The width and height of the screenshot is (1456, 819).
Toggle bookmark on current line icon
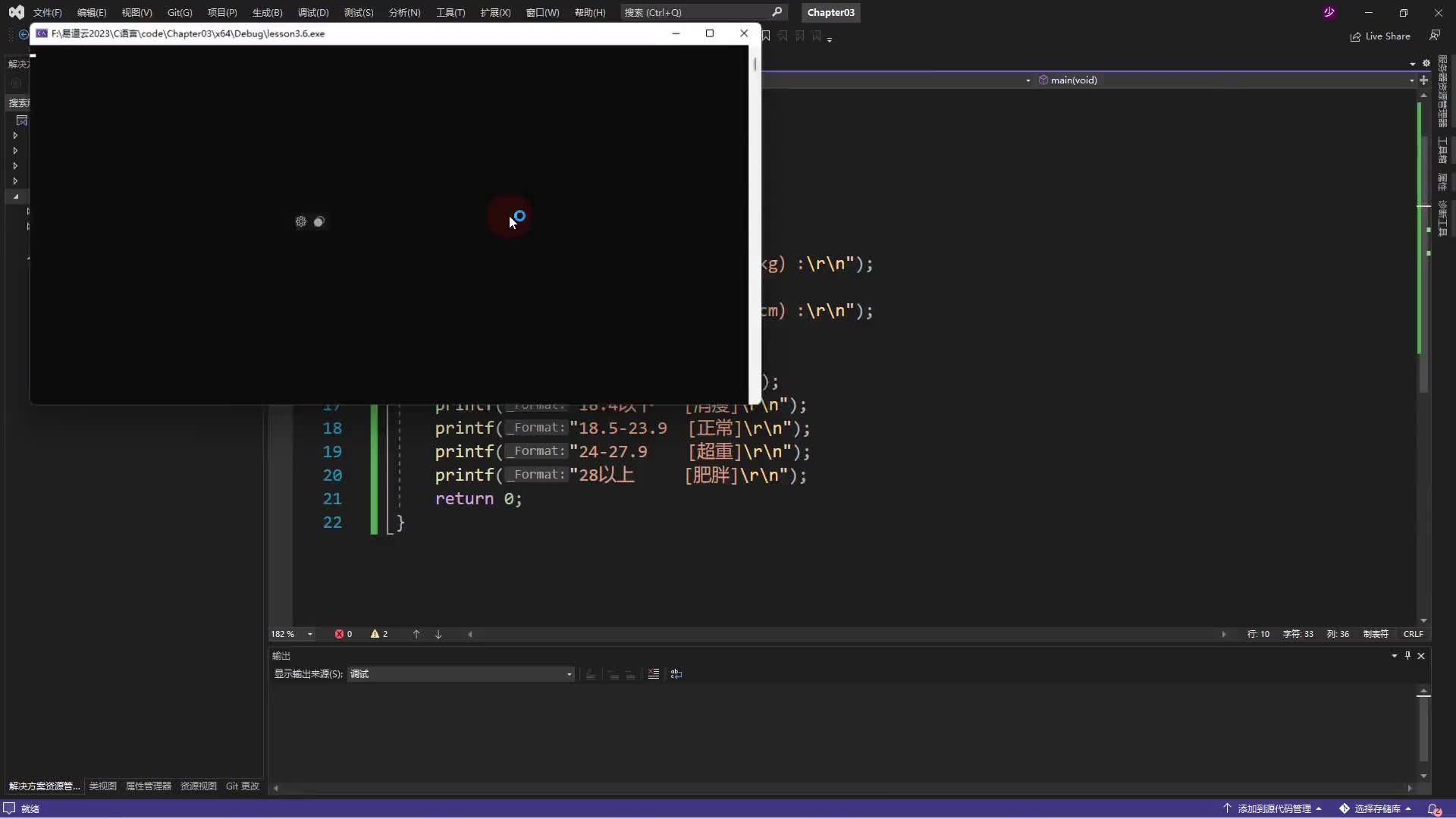[766, 36]
